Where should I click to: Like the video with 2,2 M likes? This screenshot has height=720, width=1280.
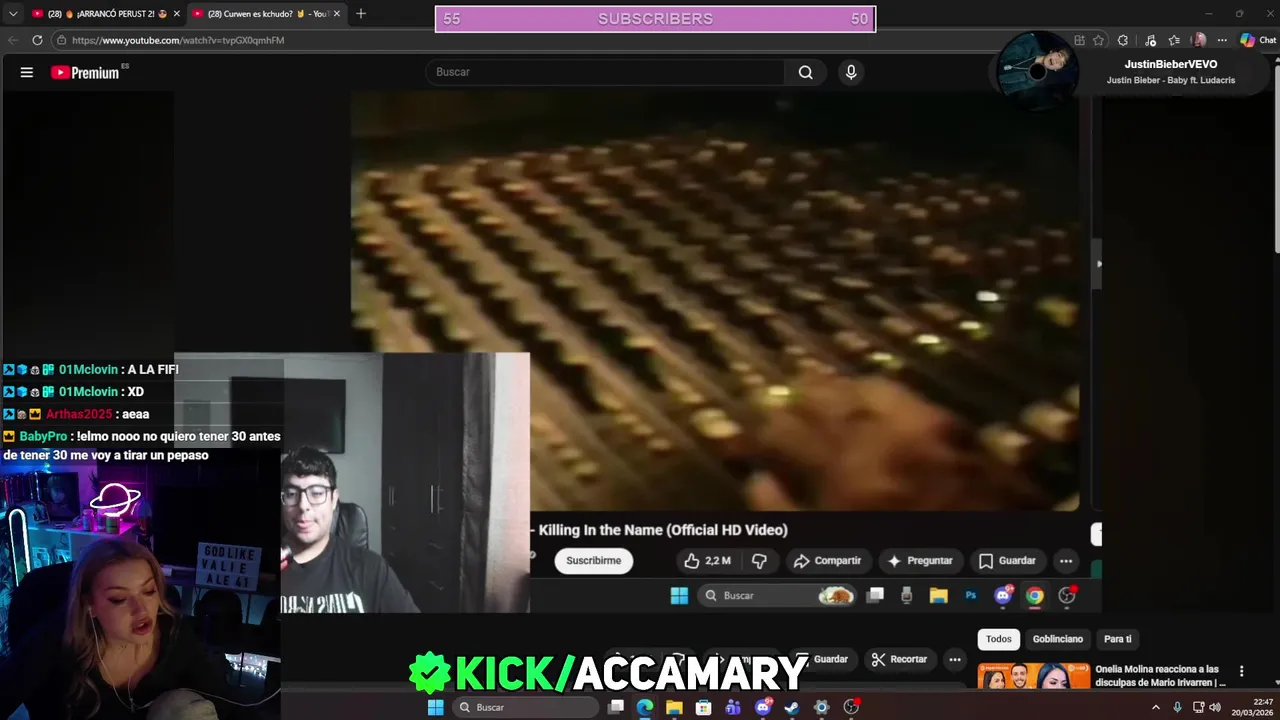pyautogui.click(x=707, y=561)
